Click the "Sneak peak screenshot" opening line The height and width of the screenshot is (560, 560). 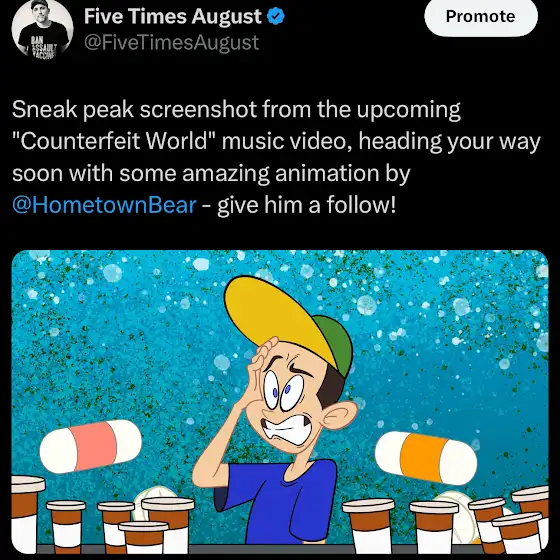coord(134,109)
